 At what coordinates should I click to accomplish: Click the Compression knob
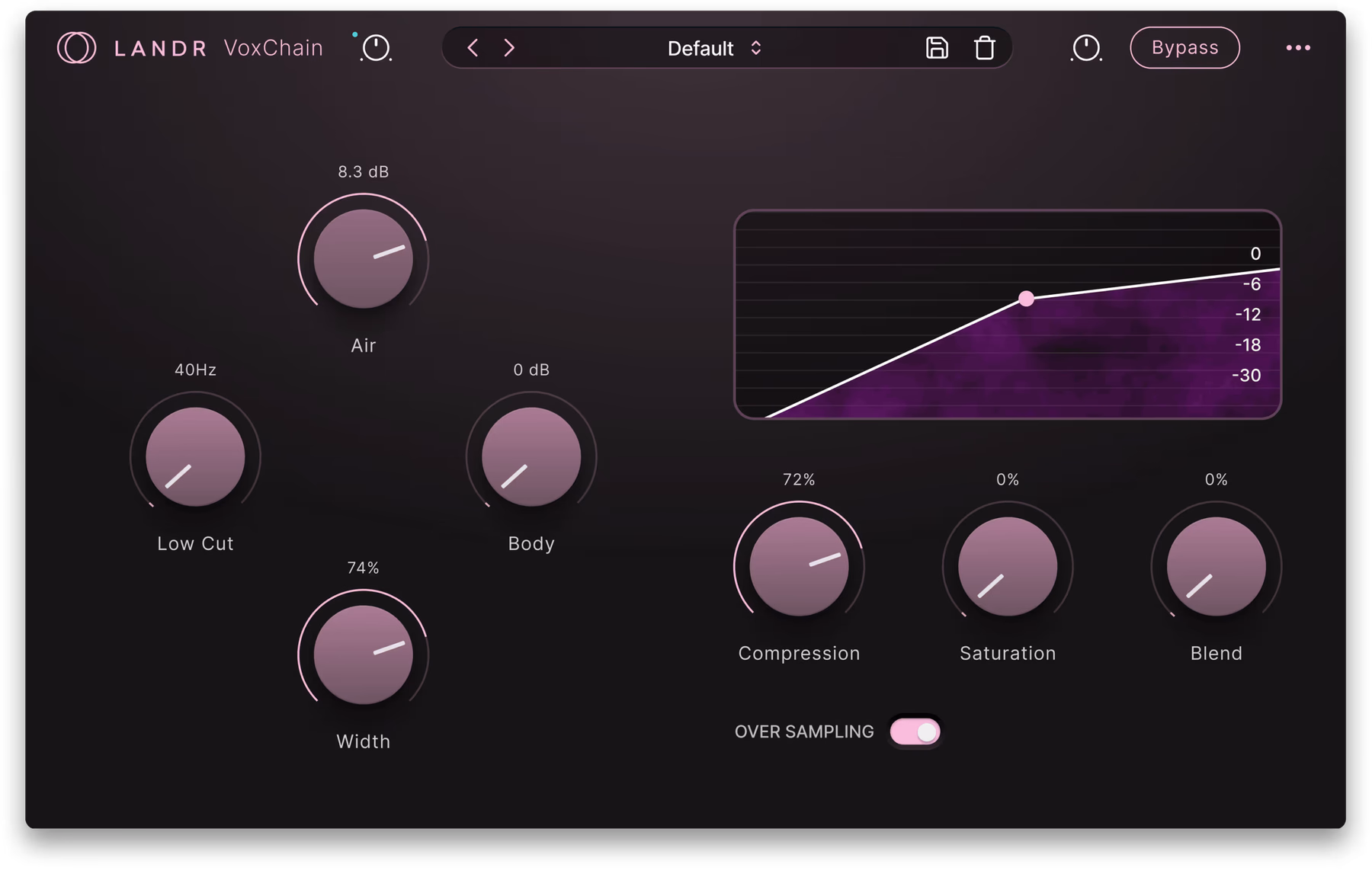click(x=799, y=566)
